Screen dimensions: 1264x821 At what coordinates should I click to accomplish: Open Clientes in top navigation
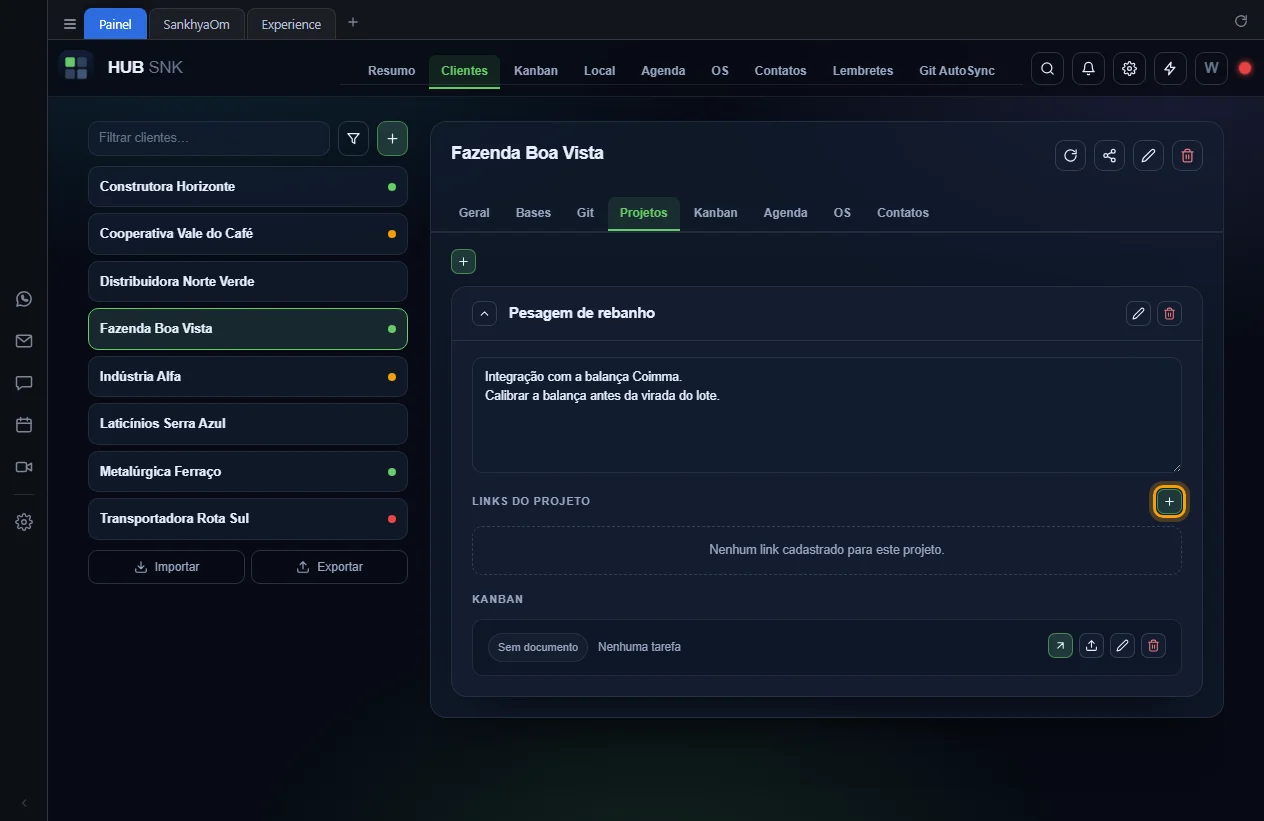click(464, 71)
